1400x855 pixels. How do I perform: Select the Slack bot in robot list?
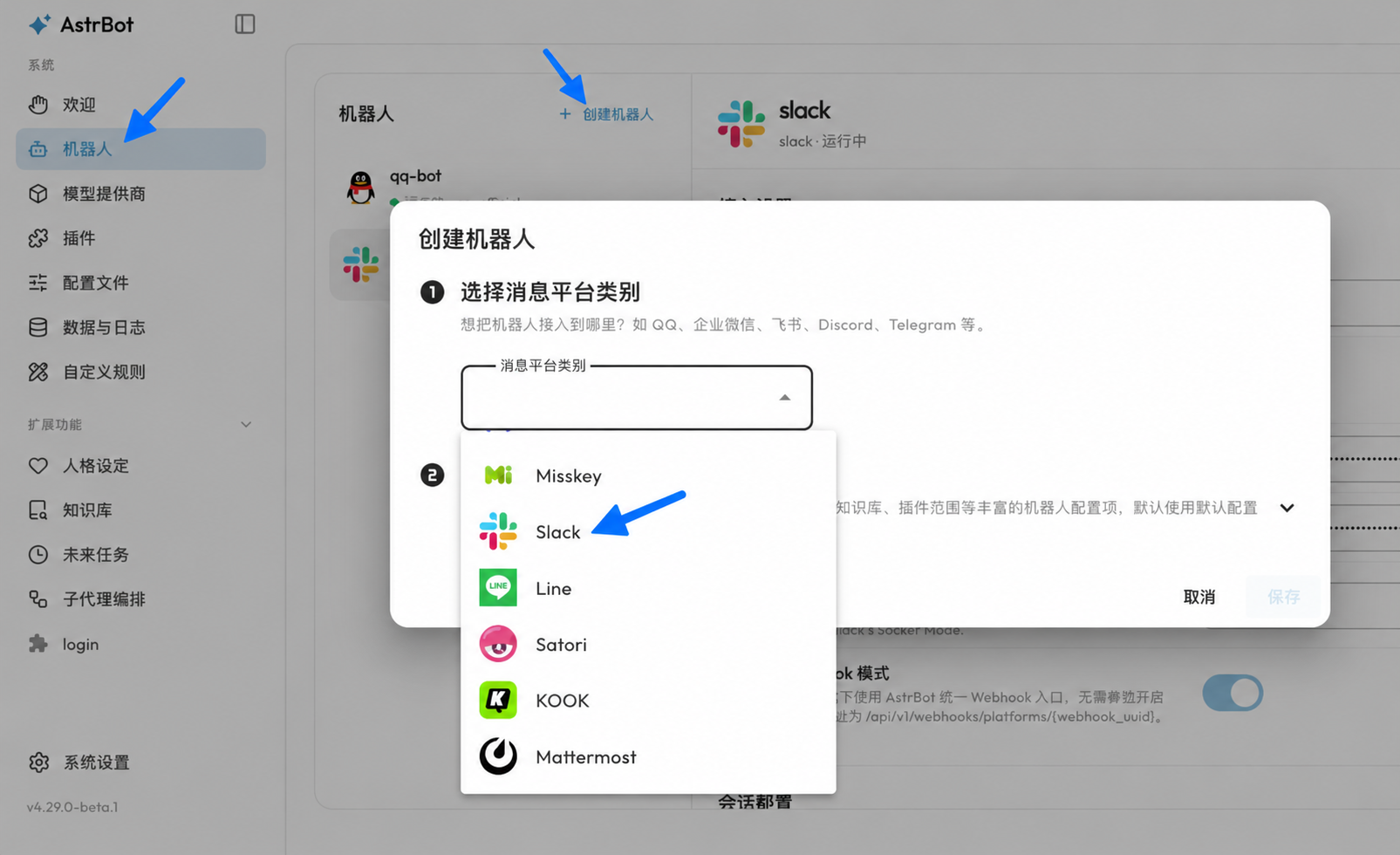pos(360,264)
